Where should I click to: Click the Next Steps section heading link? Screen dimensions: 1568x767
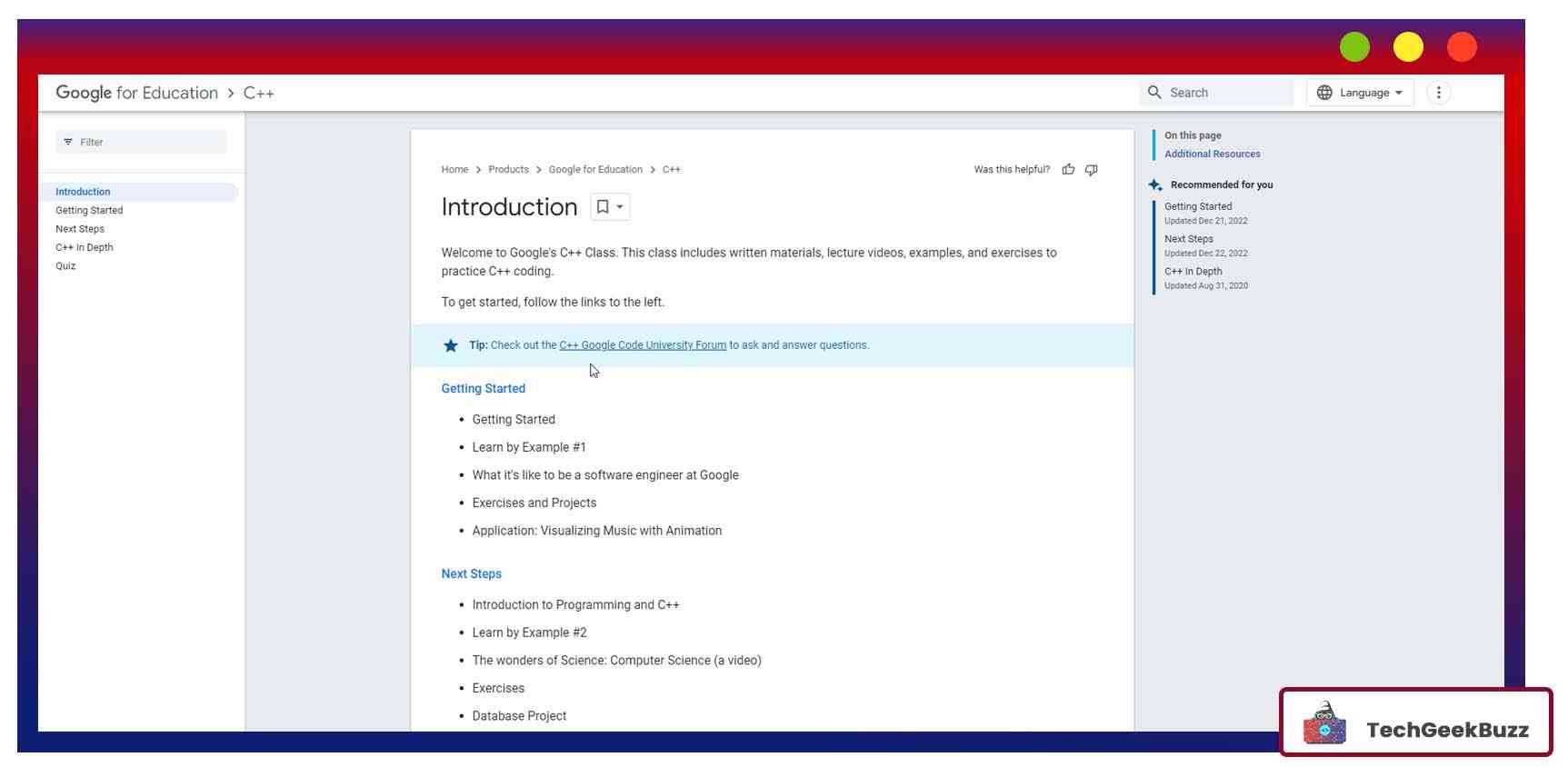tap(471, 574)
